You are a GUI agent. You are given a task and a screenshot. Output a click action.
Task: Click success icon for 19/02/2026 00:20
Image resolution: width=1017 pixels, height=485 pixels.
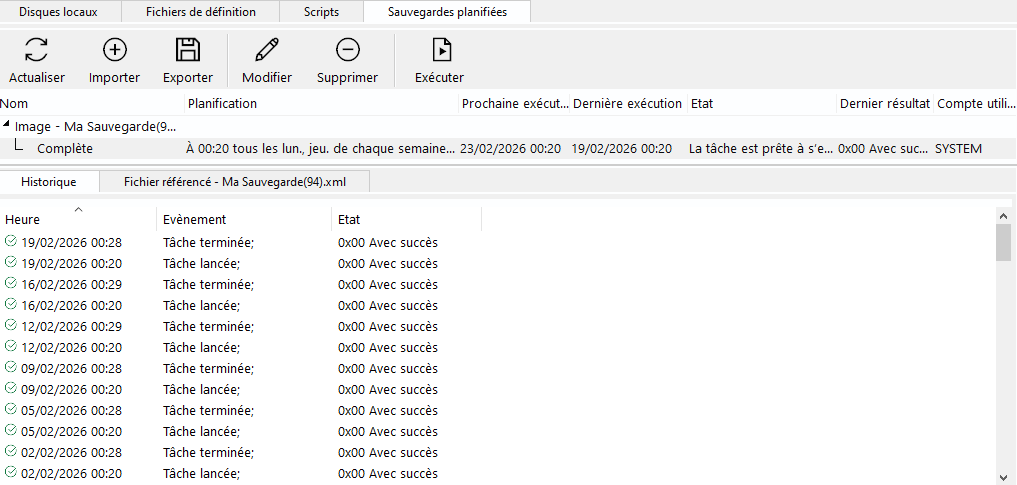10,262
